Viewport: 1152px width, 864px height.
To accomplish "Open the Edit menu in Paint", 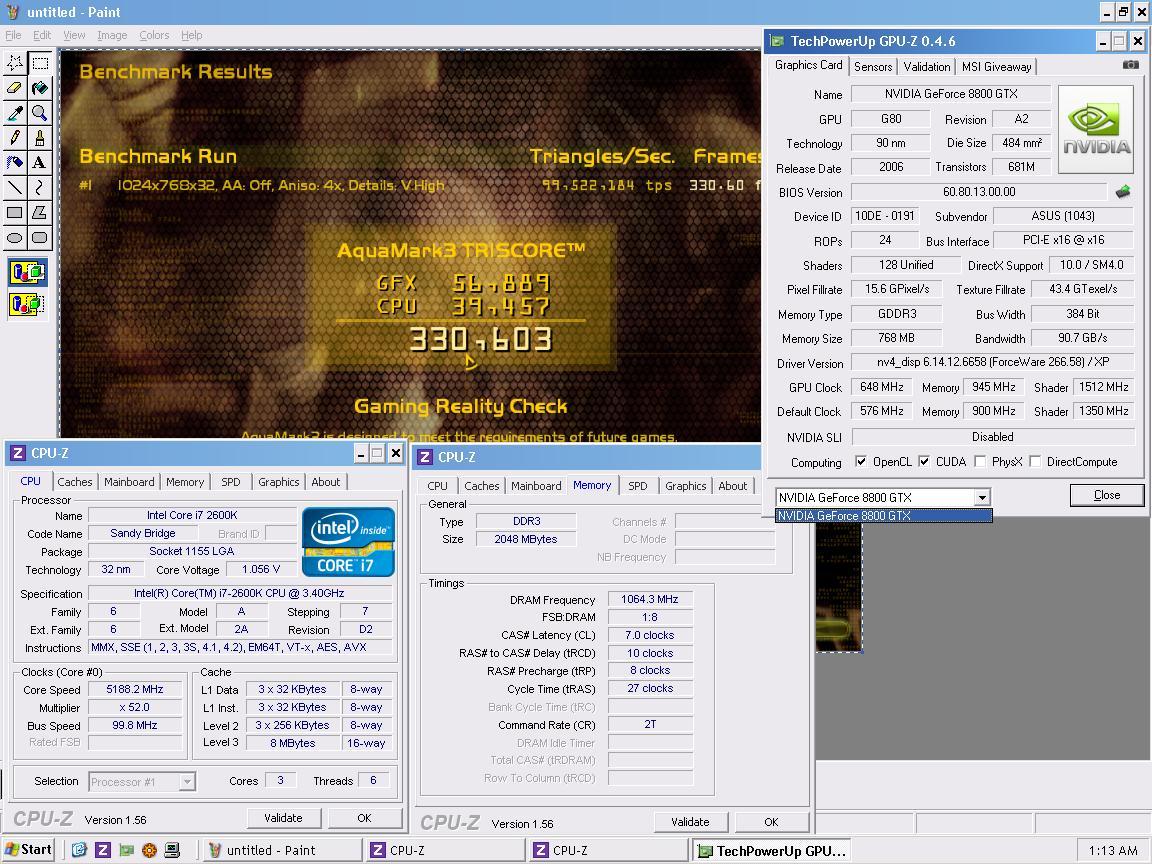I will [42, 35].
